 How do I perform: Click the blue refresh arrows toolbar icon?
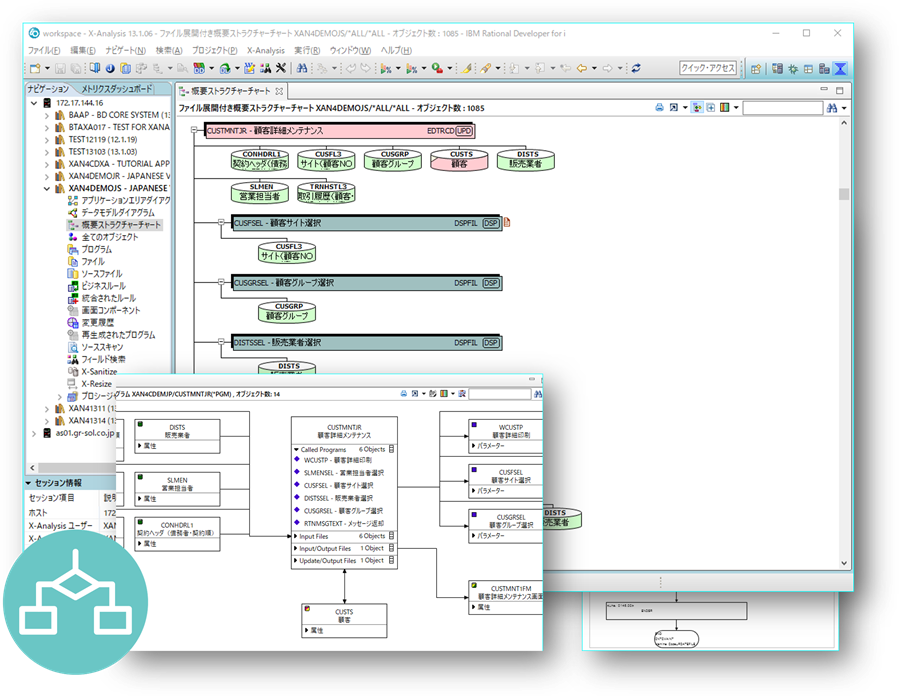636,68
